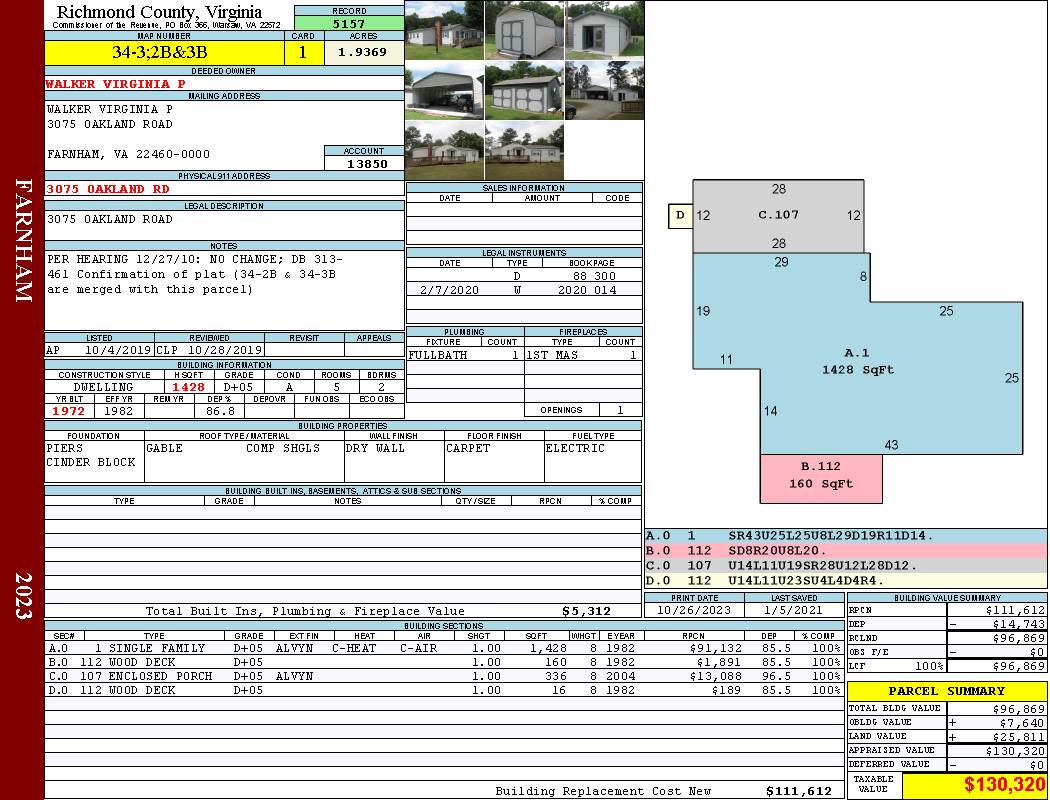1050x800 pixels.
Task: Open the top-row photo of the gray garage with open doorway
Action: click(604, 30)
